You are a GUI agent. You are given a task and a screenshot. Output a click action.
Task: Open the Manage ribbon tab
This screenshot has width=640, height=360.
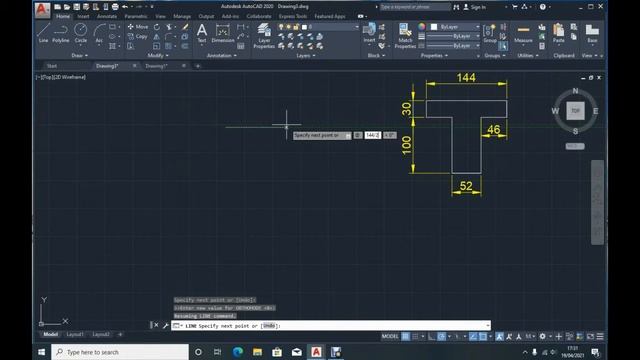[182, 16]
